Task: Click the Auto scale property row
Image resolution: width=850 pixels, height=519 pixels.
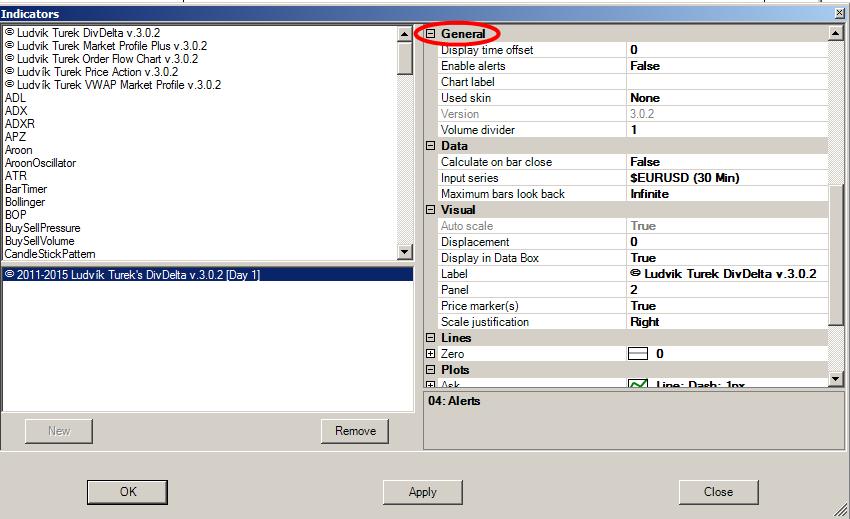Action: pyautogui.click(x=632, y=226)
